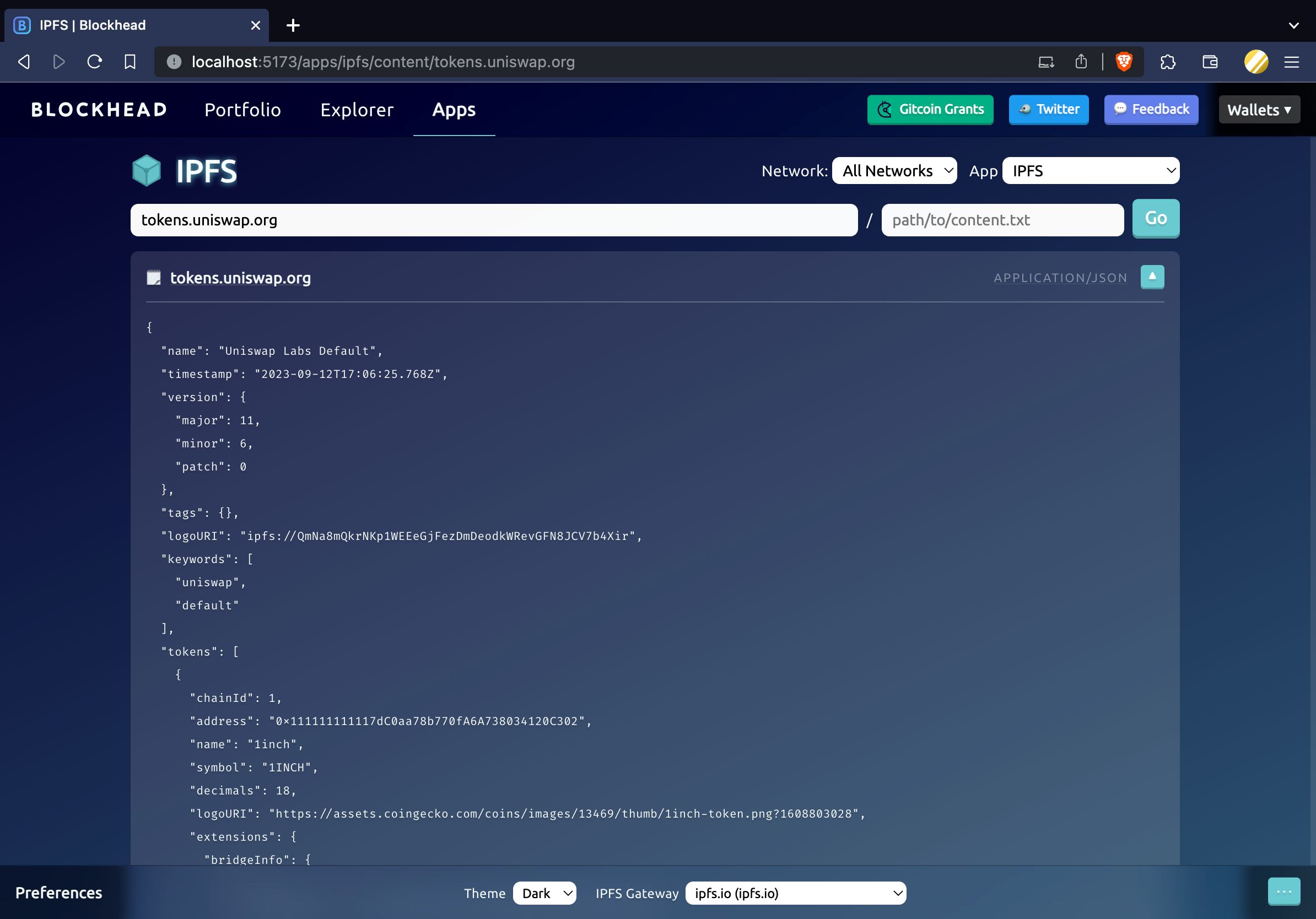Click the address 0x111111111117dC0 value
1316x919 pixels.
click(427, 721)
